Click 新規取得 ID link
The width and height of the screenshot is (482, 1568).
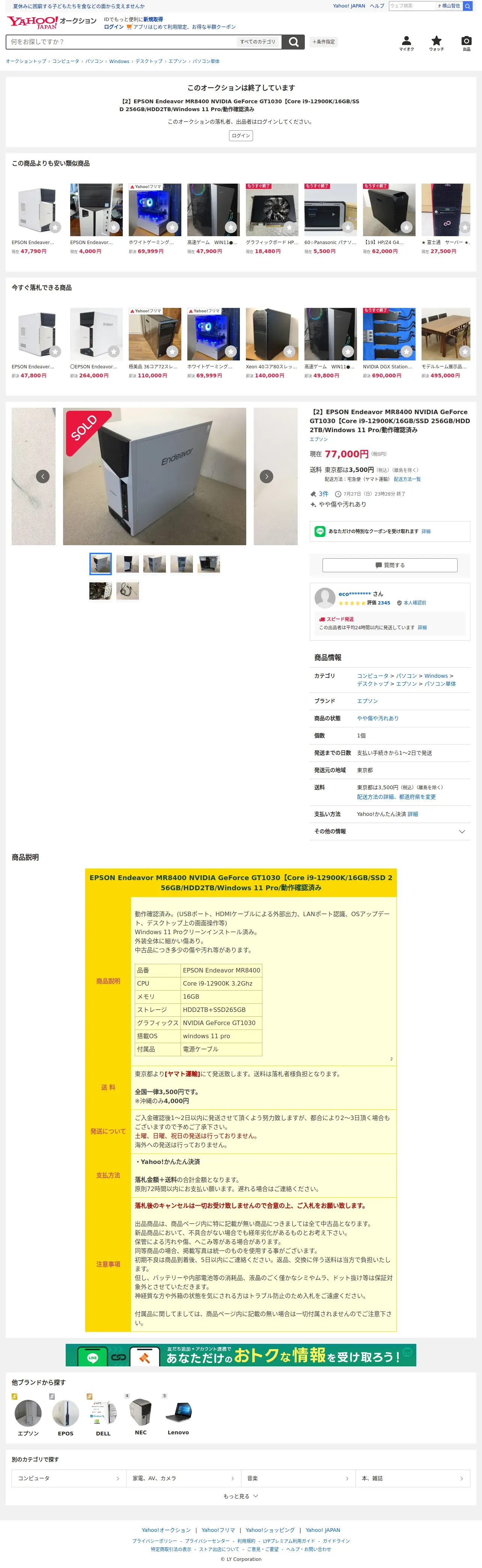point(154,20)
